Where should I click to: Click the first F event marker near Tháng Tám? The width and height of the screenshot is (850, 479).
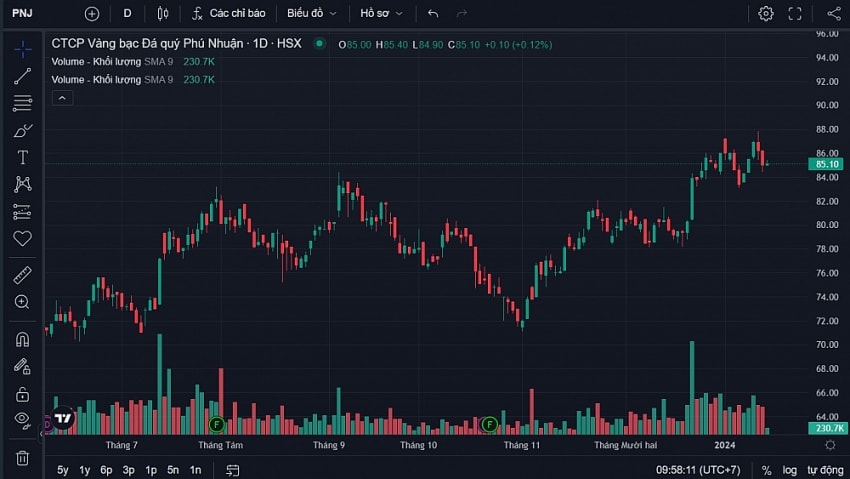(217, 424)
